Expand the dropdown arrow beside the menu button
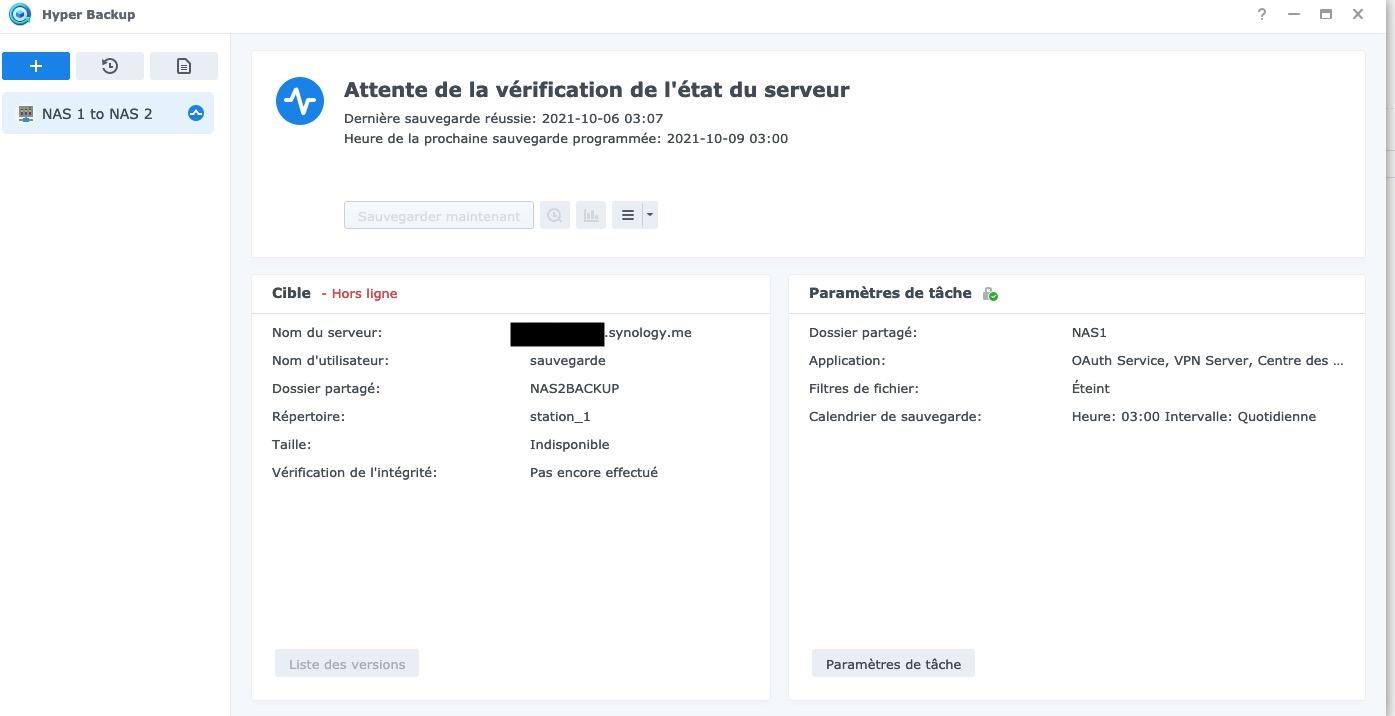This screenshot has width=1395, height=716. point(649,215)
